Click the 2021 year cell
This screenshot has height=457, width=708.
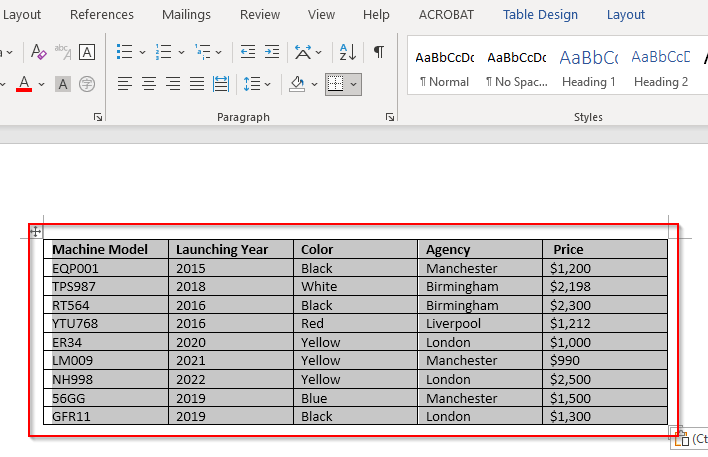(231, 361)
